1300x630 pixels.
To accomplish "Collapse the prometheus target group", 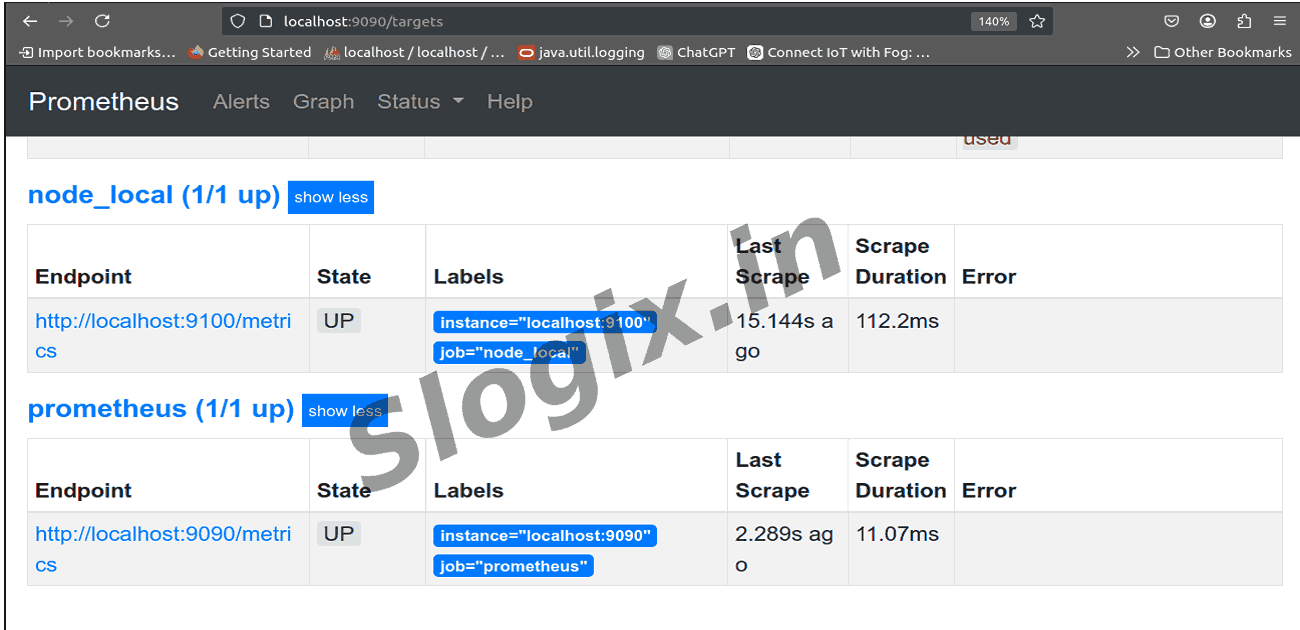I will pyautogui.click(x=345, y=411).
